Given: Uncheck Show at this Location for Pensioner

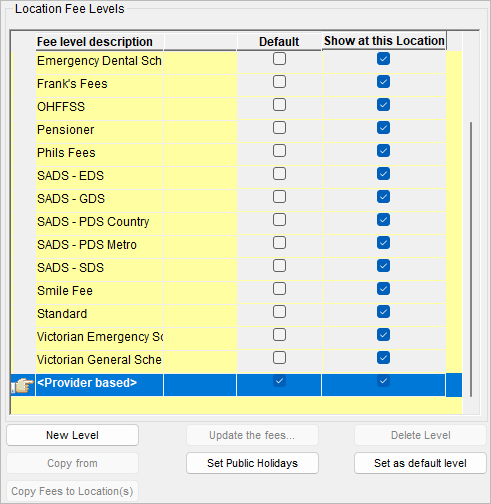Looking at the screenshot, I should click(x=383, y=128).
